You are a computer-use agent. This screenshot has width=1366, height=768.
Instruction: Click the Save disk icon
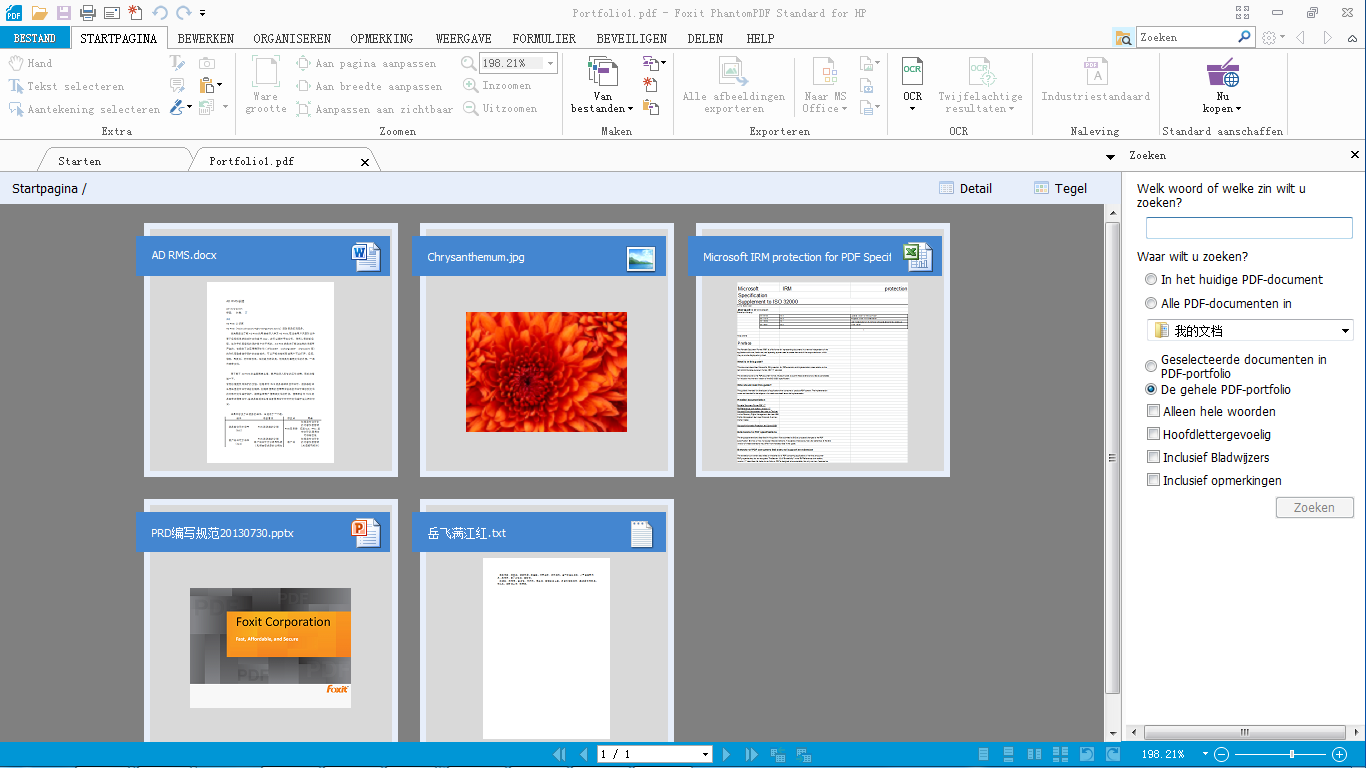click(63, 13)
